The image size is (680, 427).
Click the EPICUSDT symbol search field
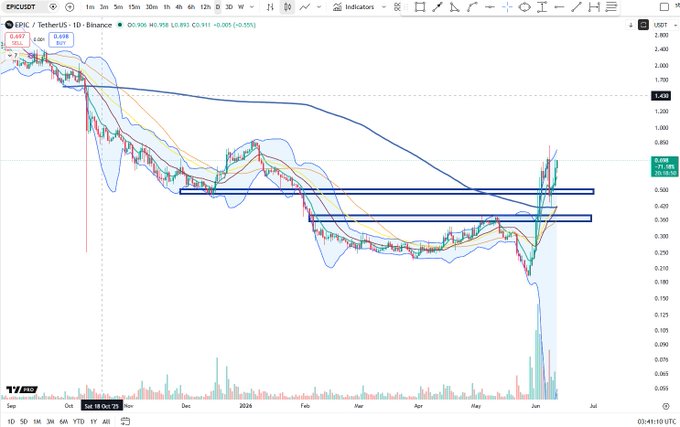(24, 7)
